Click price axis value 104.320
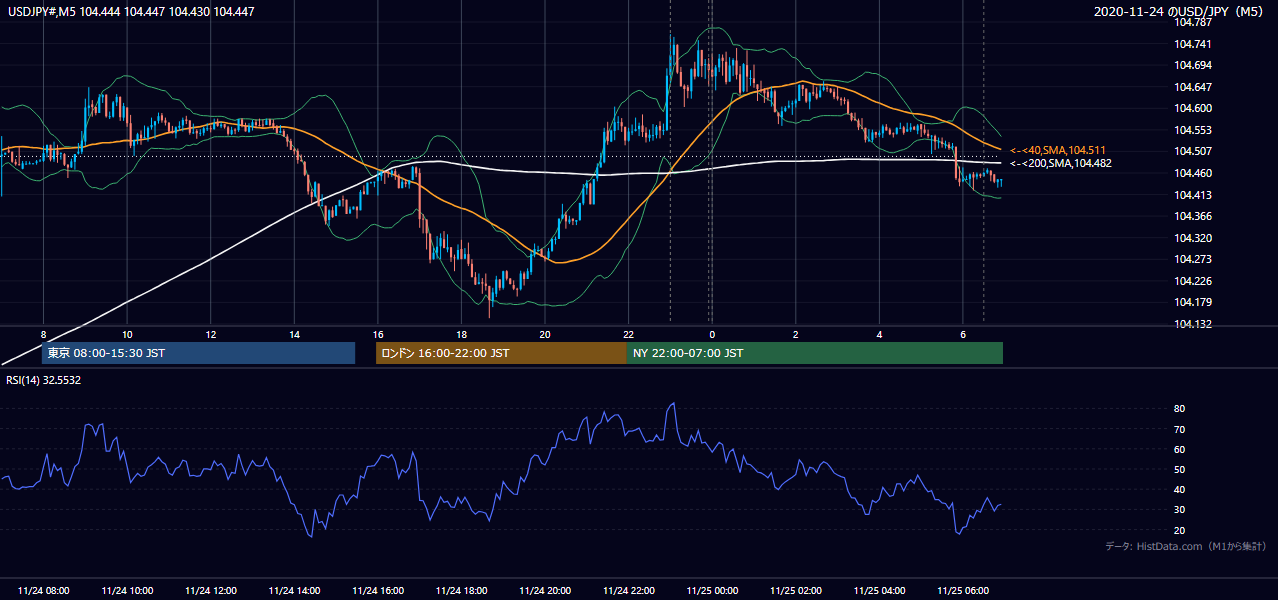1278x600 pixels. pyautogui.click(x=1193, y=238)
